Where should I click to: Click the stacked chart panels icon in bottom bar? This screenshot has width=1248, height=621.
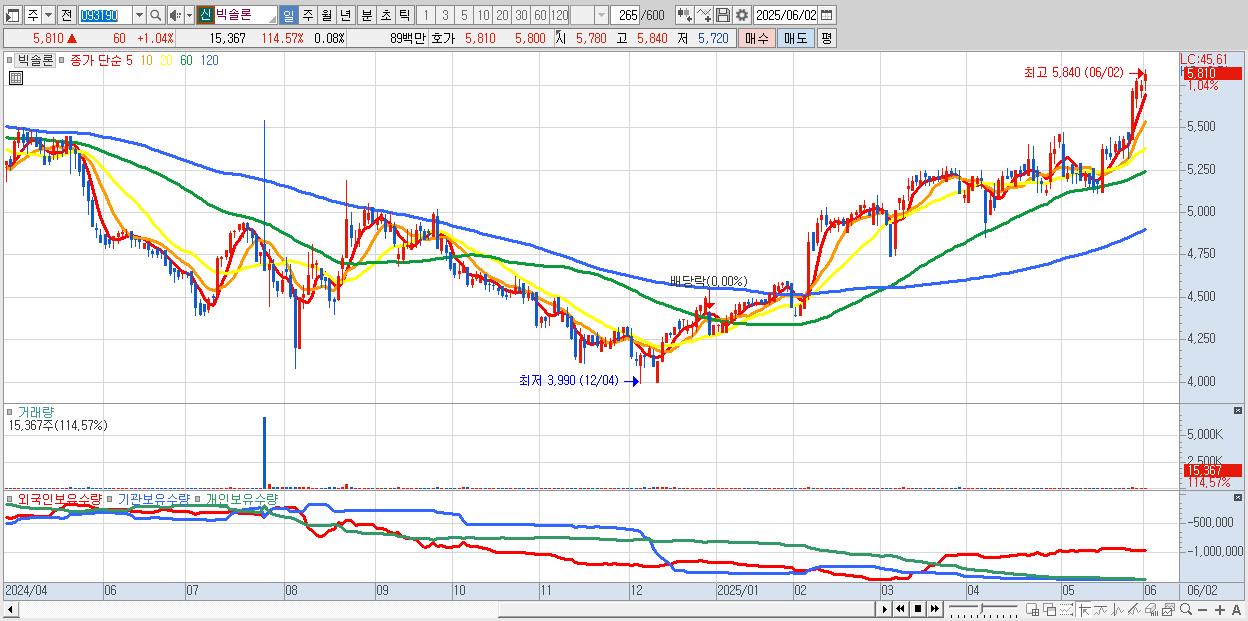coord(1168,610)
